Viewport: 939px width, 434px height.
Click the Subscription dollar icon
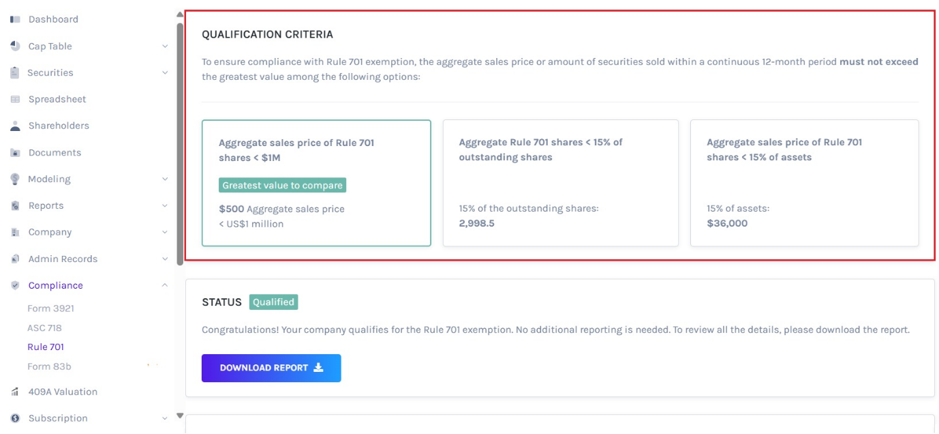point(16,418)
